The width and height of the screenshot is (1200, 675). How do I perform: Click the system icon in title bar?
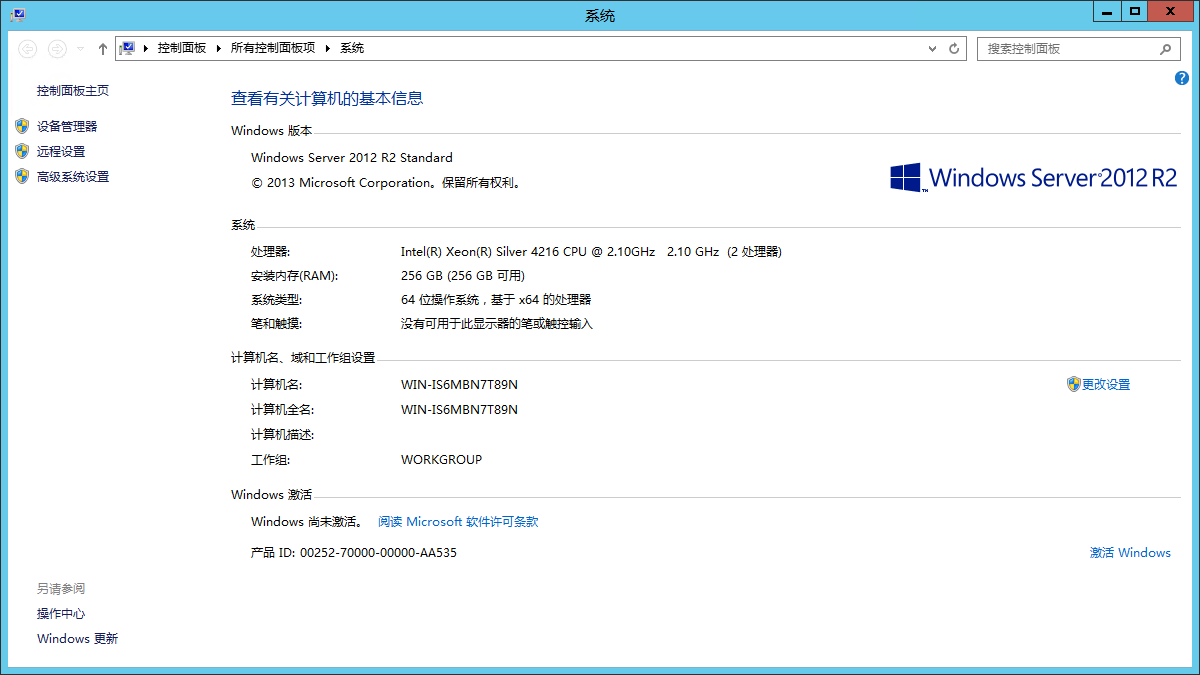click(x=18, y=13)
